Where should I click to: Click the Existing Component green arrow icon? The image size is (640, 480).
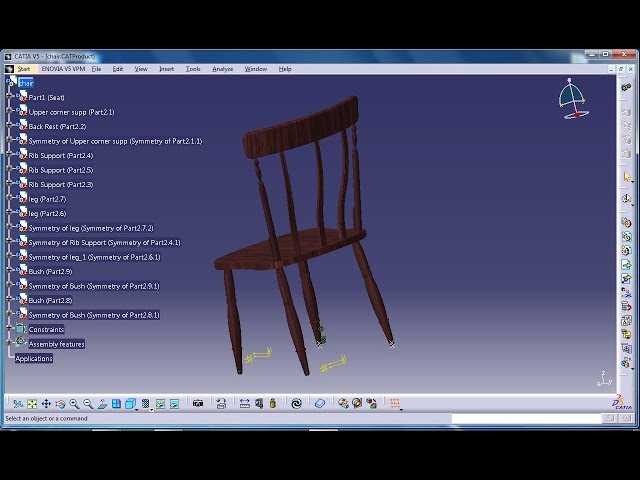coord(626,264)
